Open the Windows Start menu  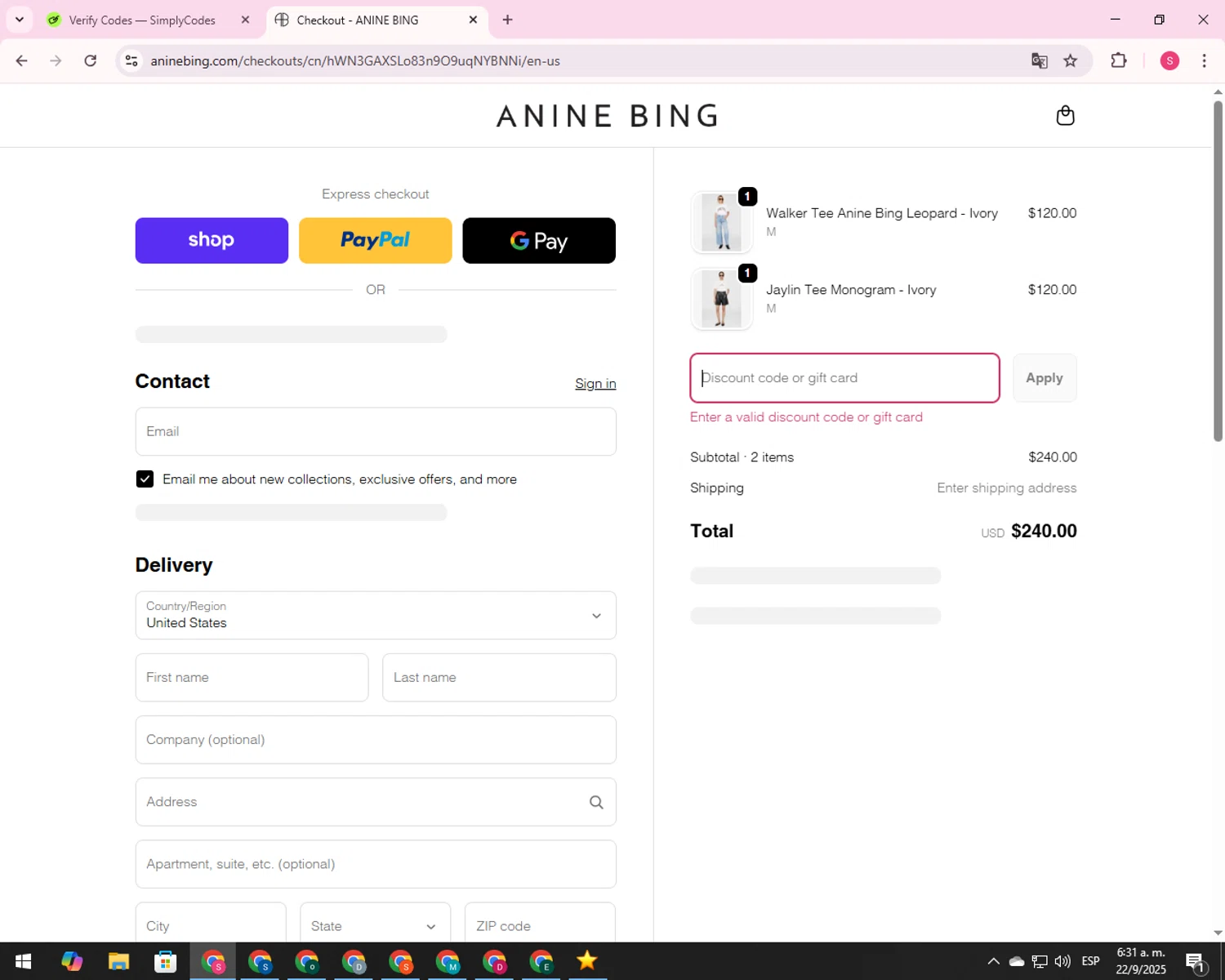[x=23, y=961]
